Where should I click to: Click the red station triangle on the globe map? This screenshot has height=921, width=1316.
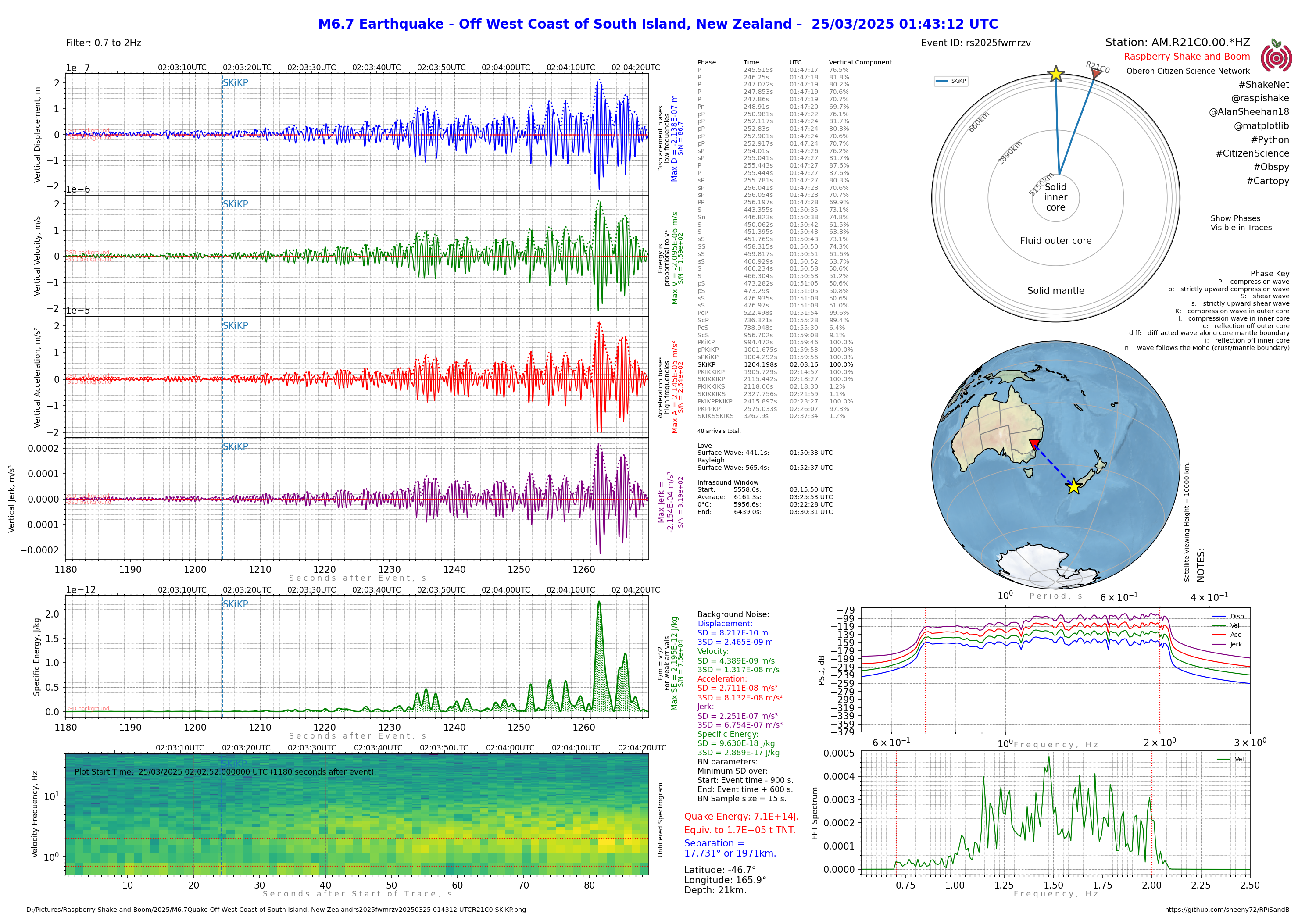tap(1034, 444)
